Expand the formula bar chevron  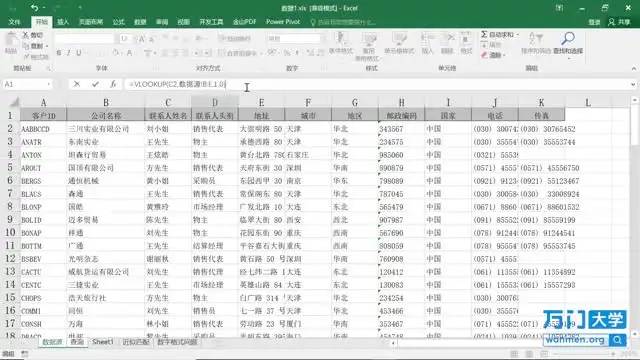coord(633,84)
